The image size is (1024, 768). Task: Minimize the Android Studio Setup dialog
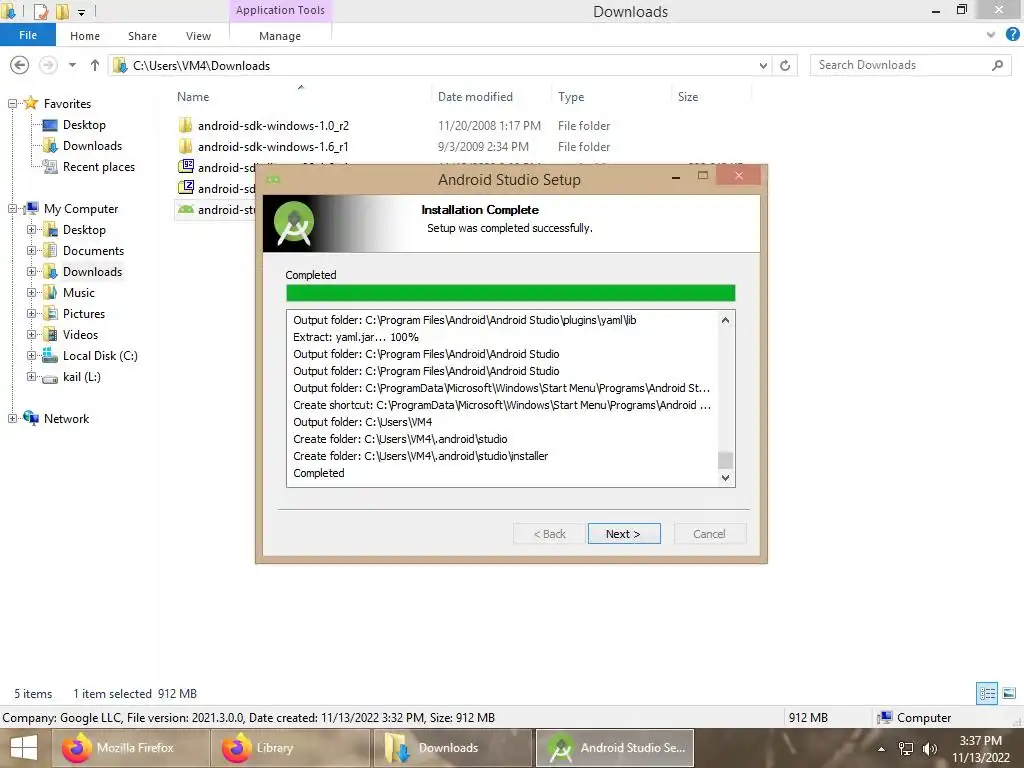(x=676, y=176)
